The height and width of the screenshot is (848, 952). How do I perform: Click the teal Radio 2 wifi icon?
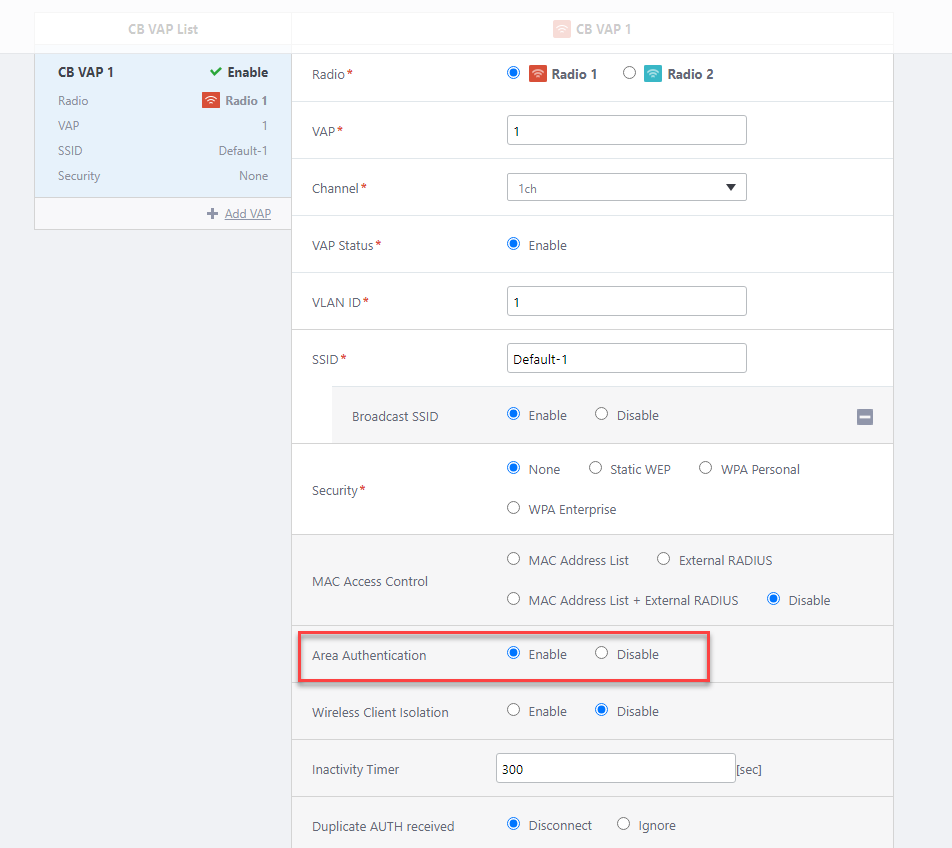(x=653, y=74)
